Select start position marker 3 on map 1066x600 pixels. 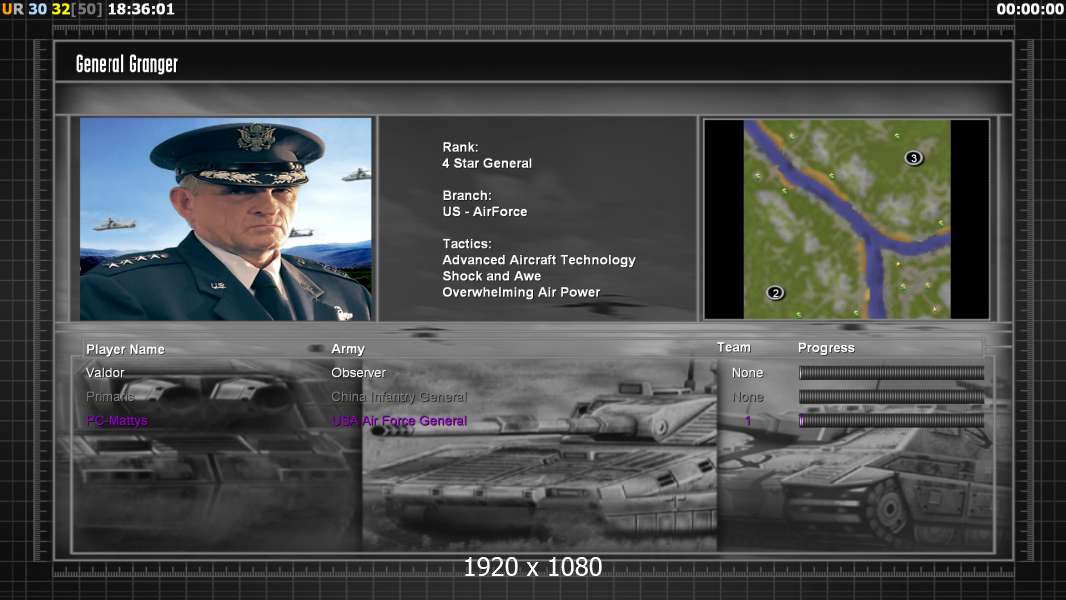(x=914, y=158)
